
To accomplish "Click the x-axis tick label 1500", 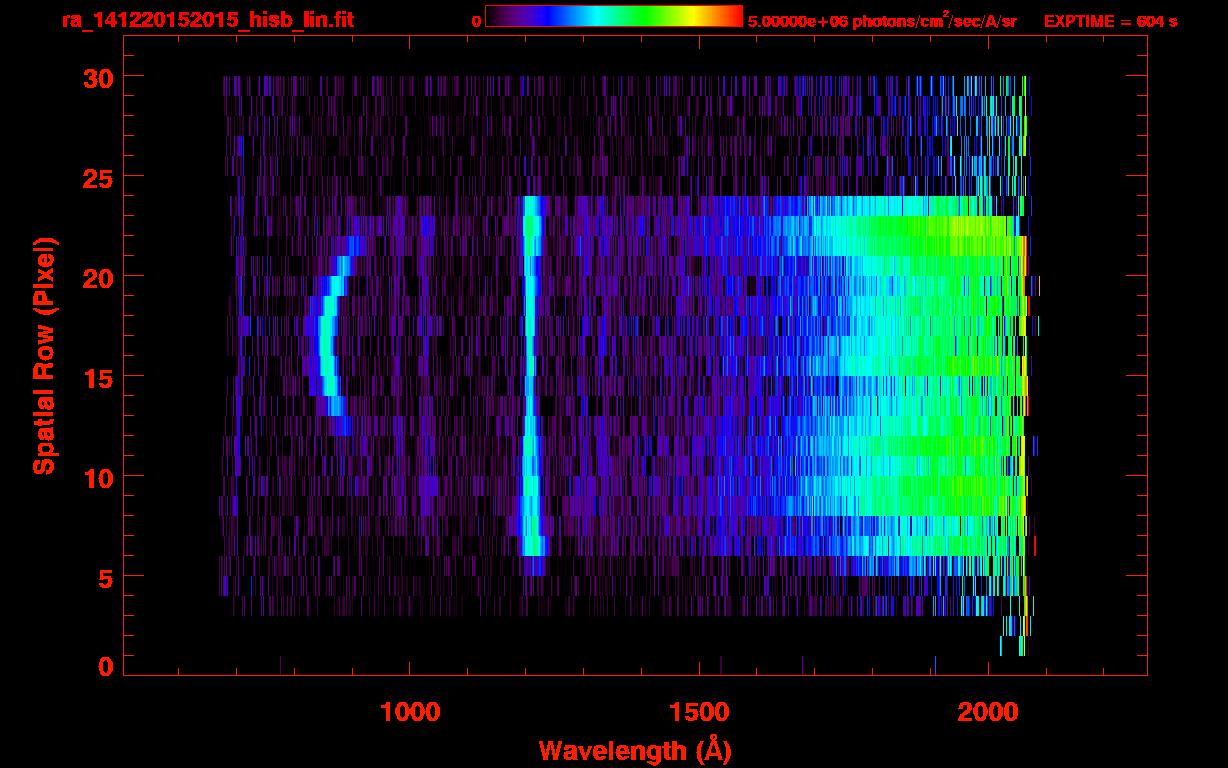I will [699, 711].
